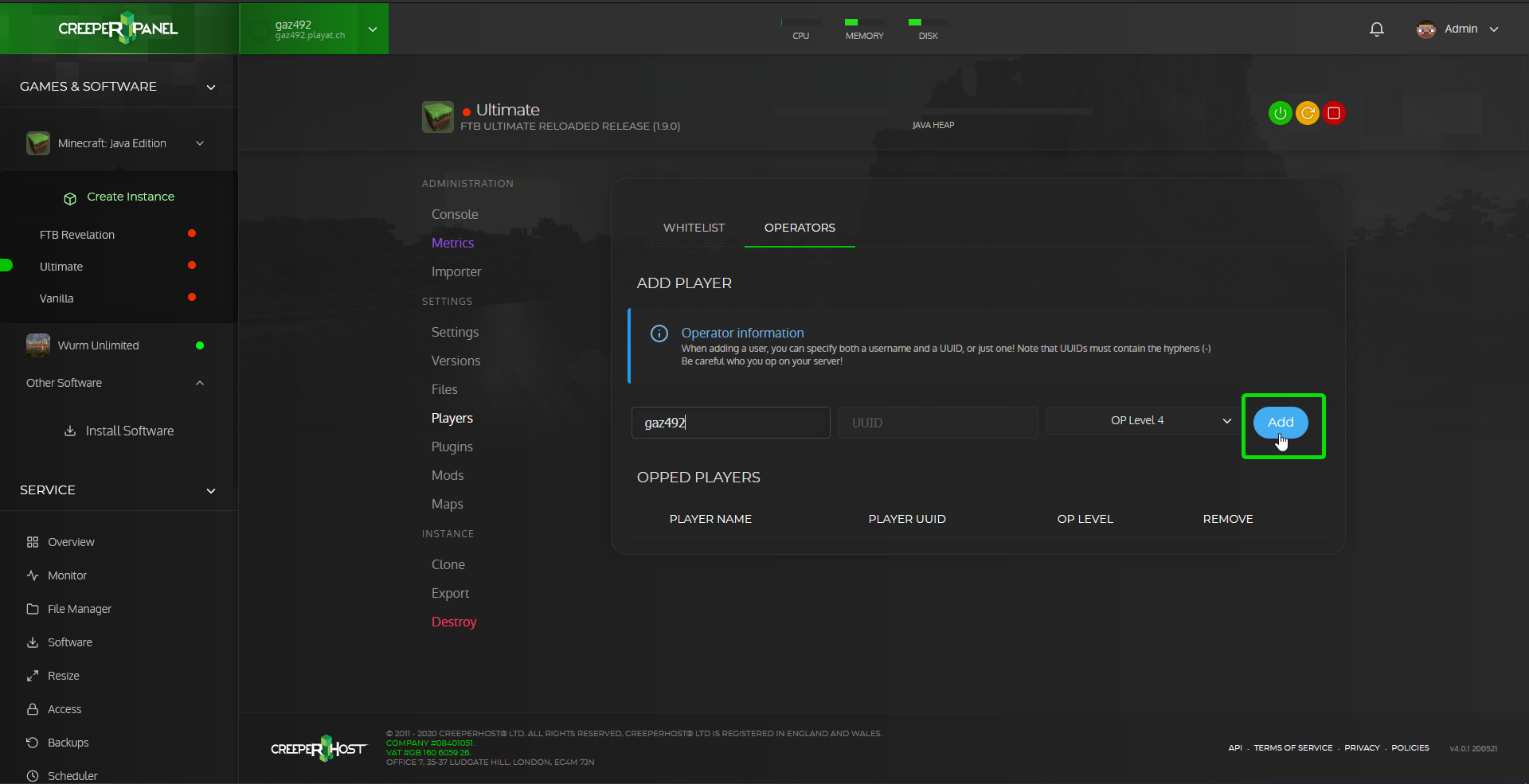
Task: Open the Files page
Action: pos(444,389)
